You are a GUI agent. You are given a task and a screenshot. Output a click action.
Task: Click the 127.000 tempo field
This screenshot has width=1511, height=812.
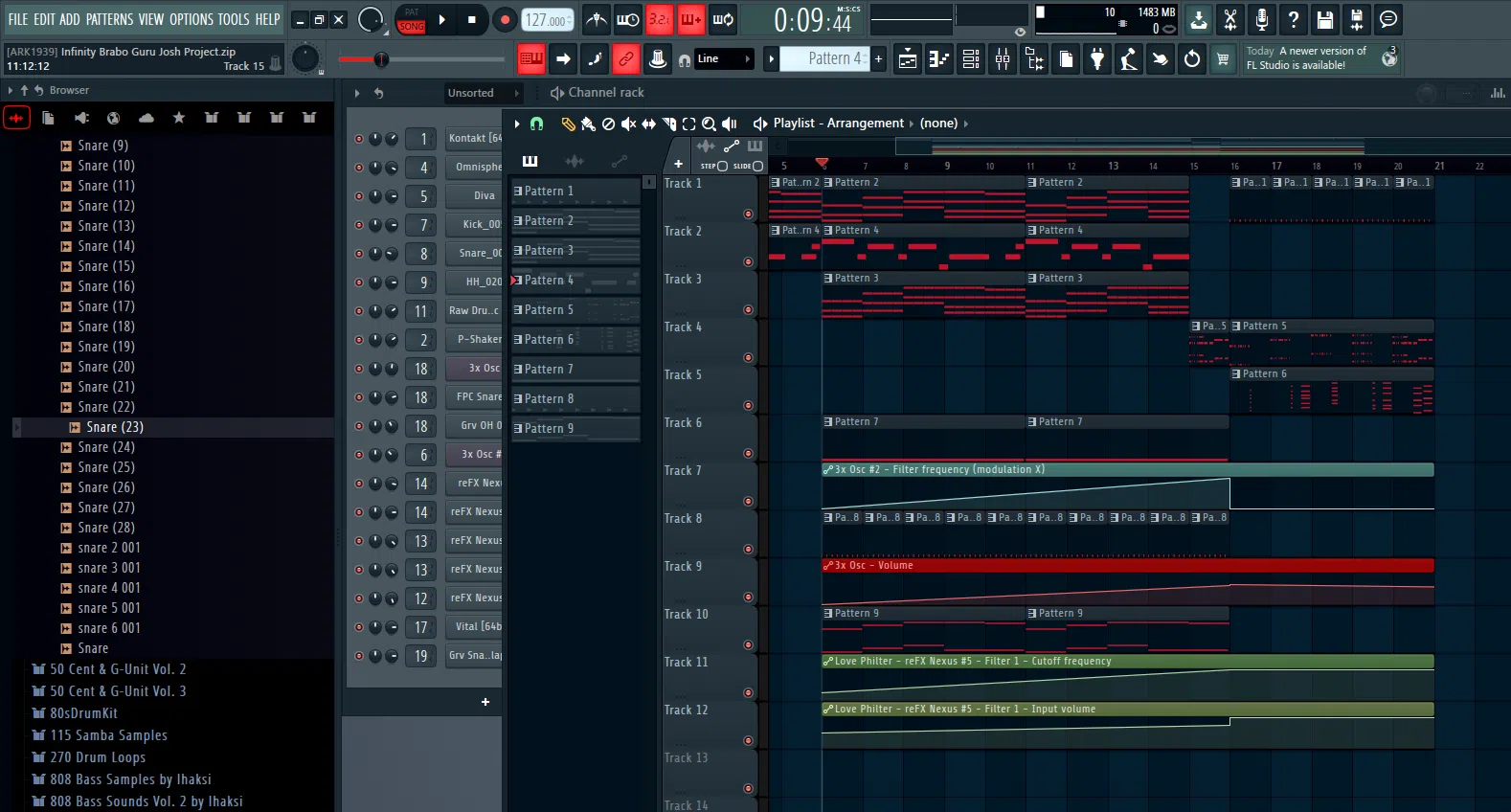[548, 20]
